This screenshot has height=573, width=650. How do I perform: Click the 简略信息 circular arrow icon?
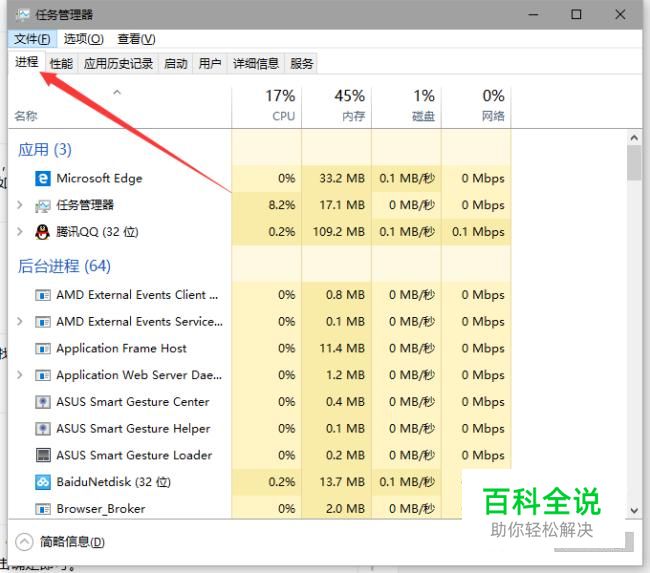tap(24, 542)
